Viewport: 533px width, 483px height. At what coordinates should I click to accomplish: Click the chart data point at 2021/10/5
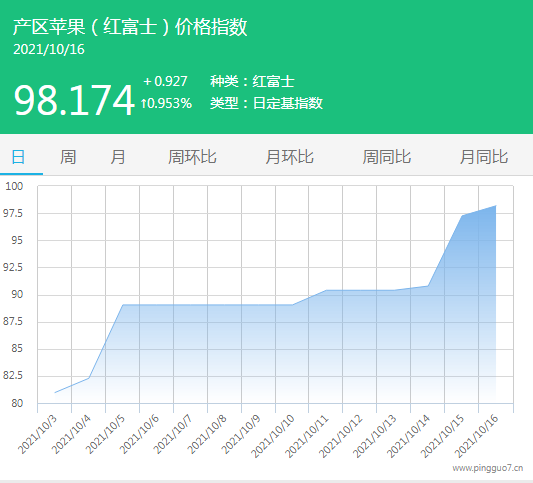(123, 305)
